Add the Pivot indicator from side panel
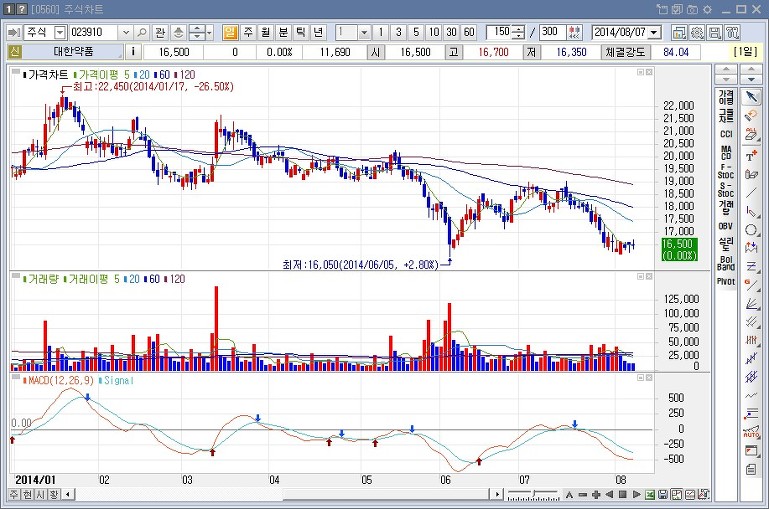 pyautogui.click(x=726, y=281)
